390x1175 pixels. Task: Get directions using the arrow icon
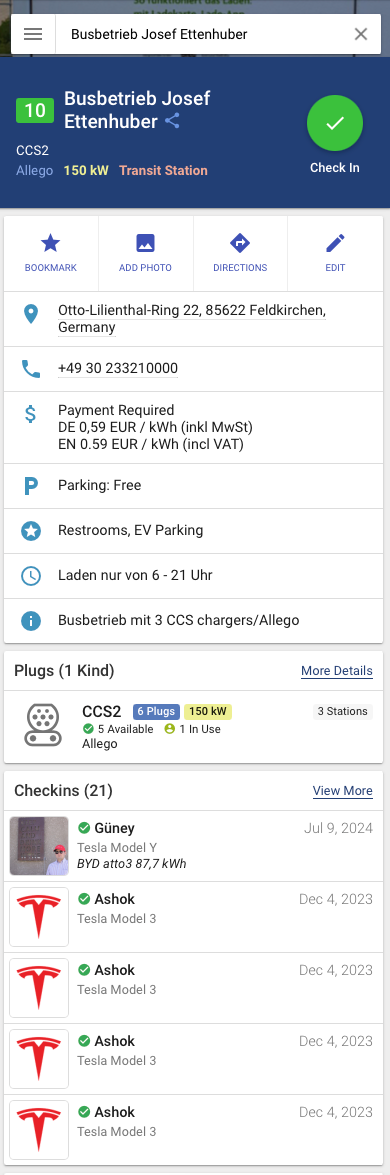pyautogui.click(x=239, y=243)
